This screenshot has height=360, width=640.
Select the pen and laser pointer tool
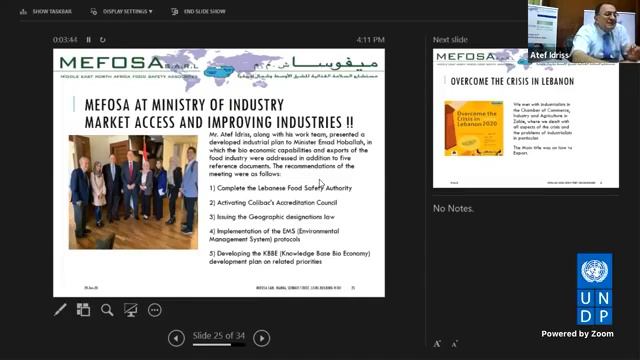[x=60, y=310]
